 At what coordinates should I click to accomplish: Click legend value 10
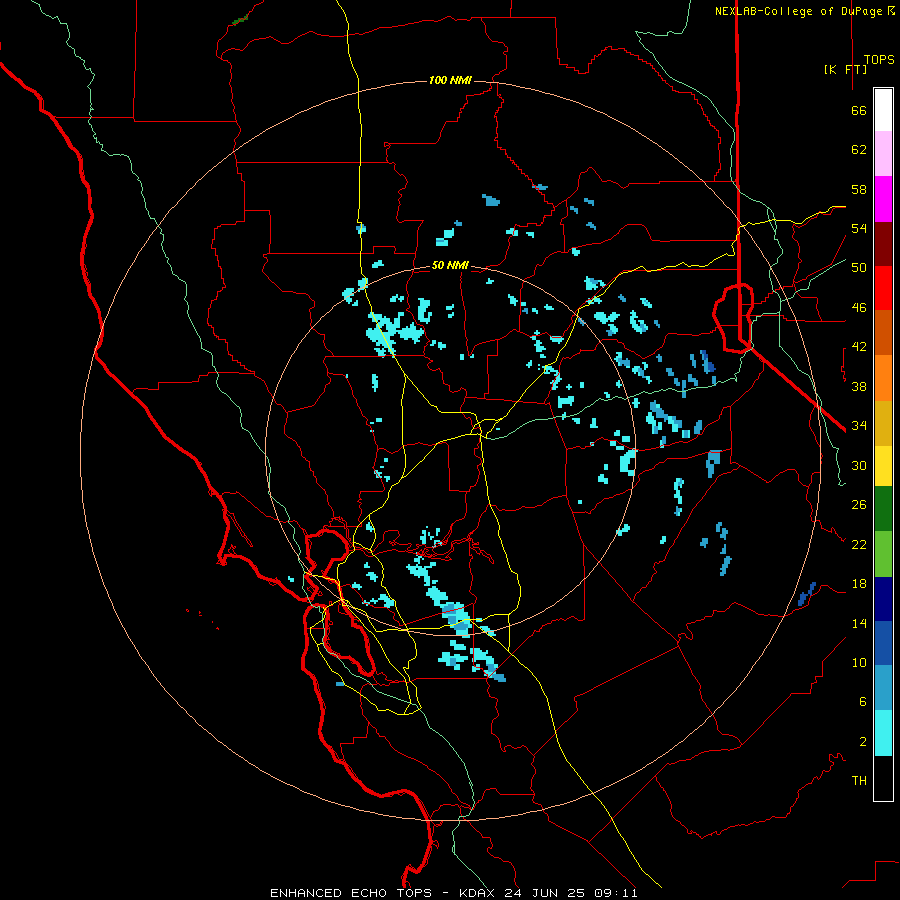coord(859,663)
